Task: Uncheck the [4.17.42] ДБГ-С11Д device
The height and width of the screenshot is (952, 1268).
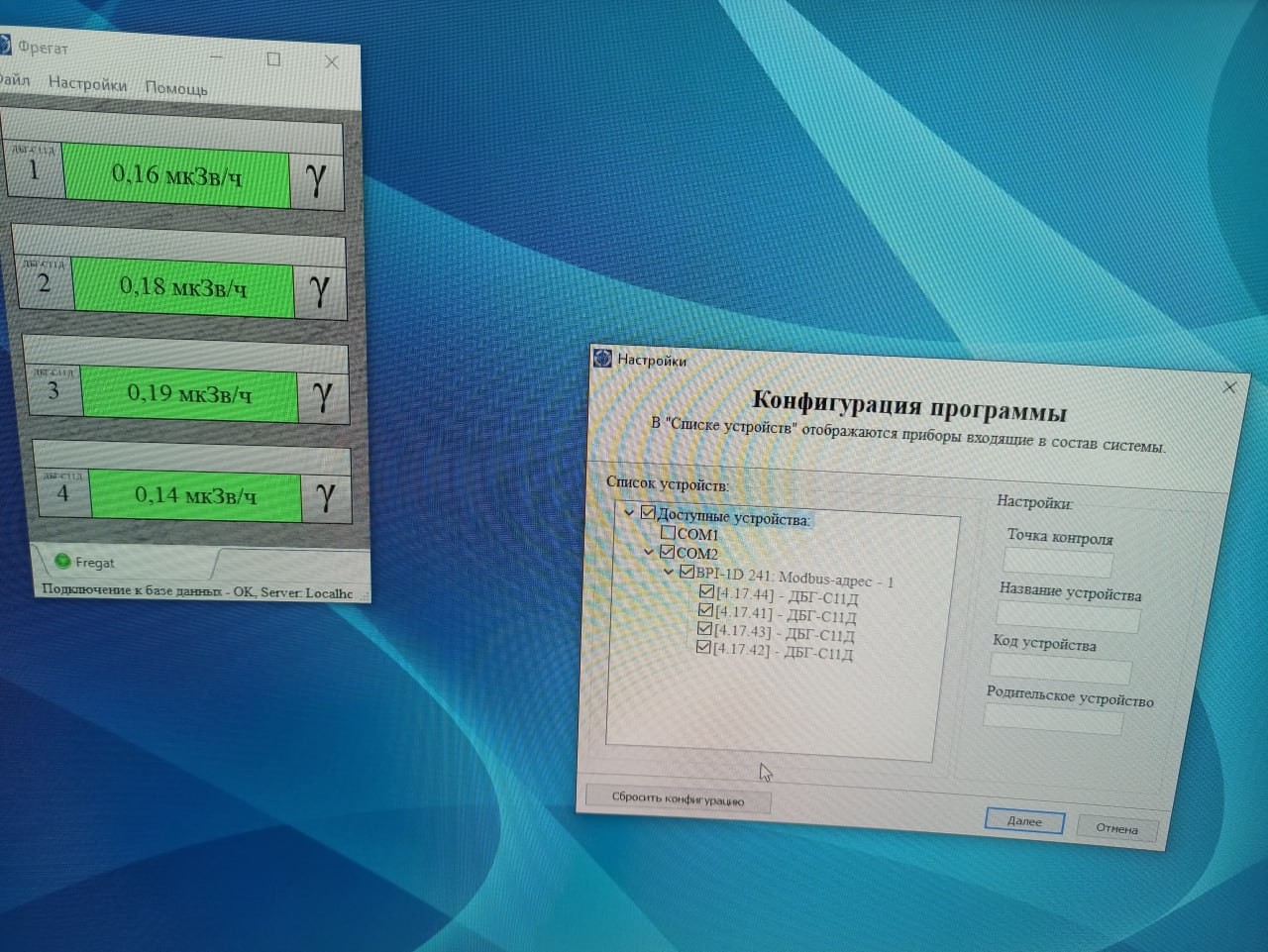Action: click(702, 648)
